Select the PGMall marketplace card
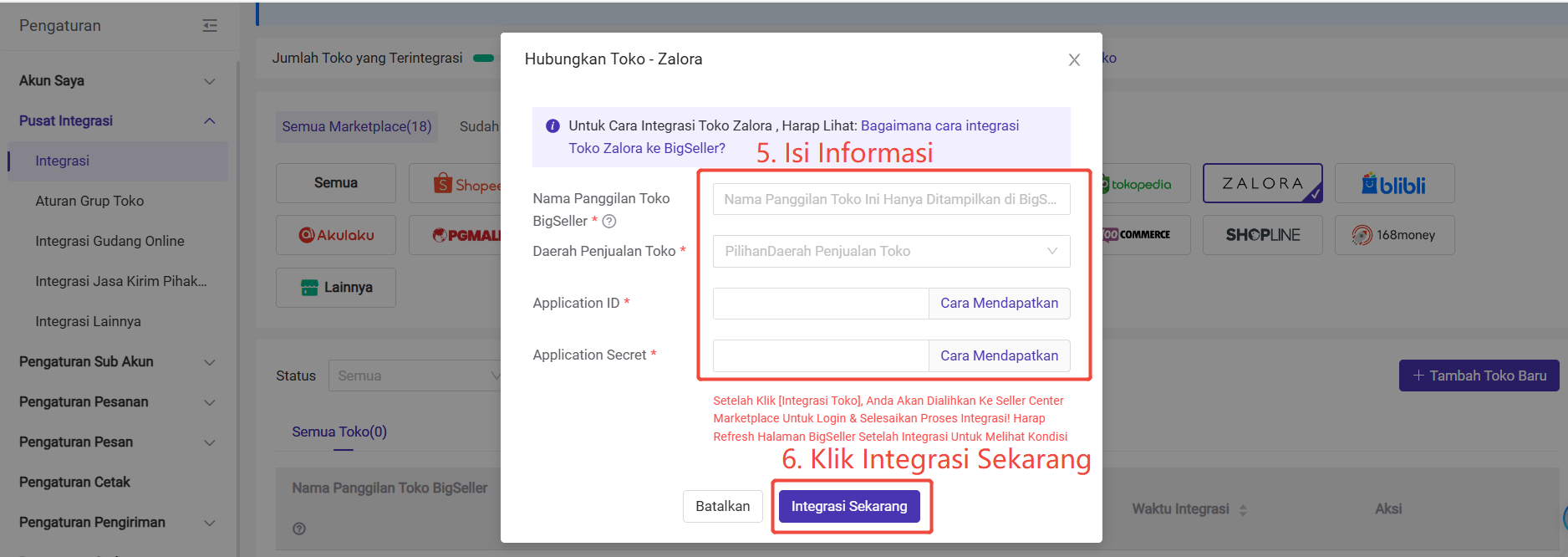 point(456,235)
